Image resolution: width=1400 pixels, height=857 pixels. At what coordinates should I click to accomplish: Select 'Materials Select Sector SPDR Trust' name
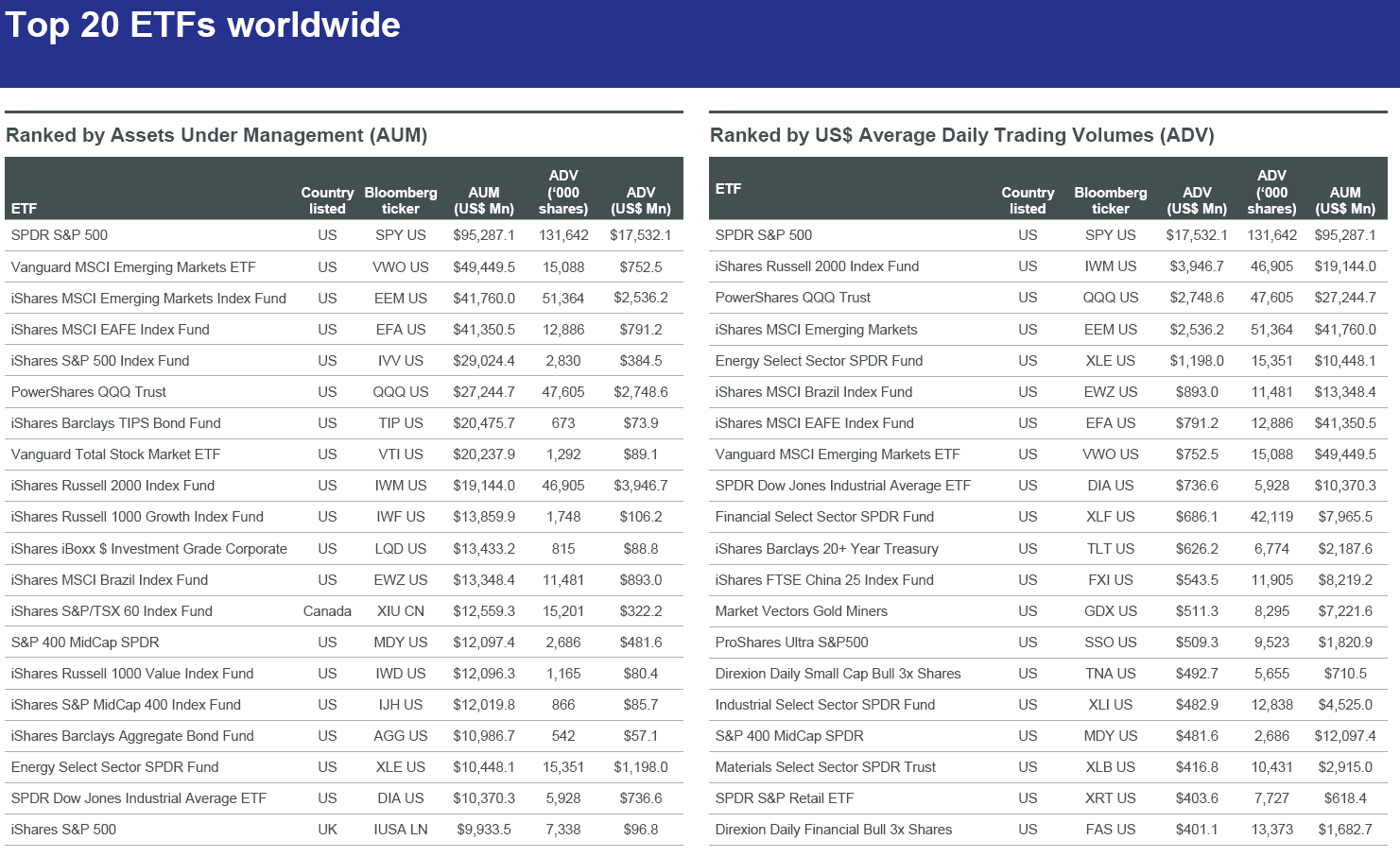[825, 767]
